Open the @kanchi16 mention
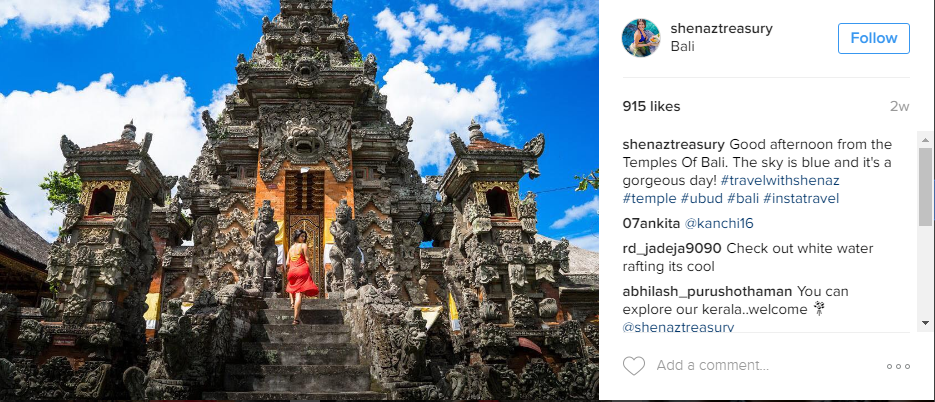The width and height of the screenshot is (935, 402). click(x=719, y=224)
